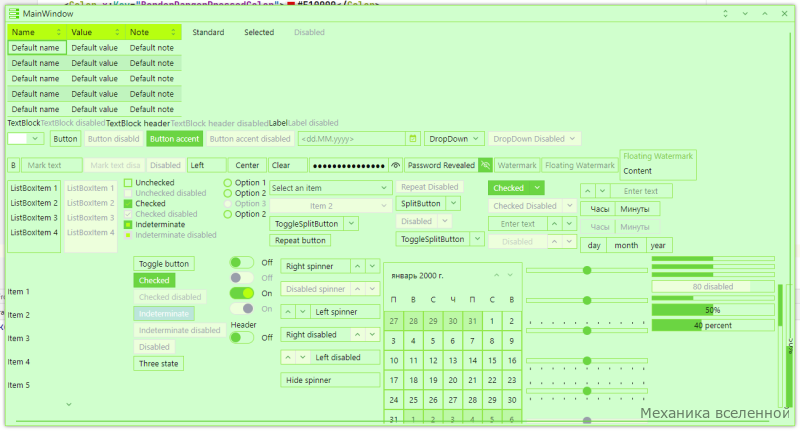800x431 pixels.
Task: Select ListBoxItem 3
Action: tap(34, 218)
